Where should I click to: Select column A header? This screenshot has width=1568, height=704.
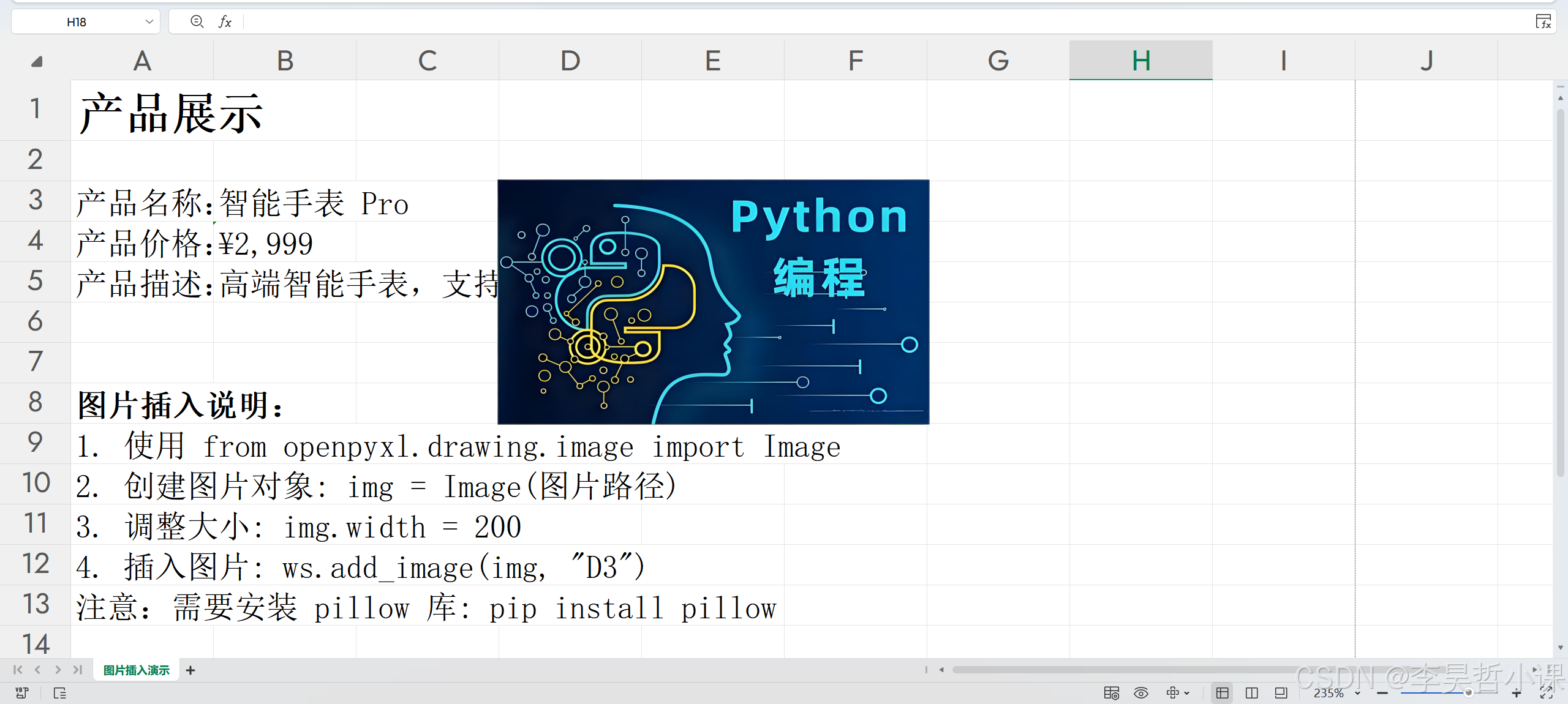pos(142,61)
